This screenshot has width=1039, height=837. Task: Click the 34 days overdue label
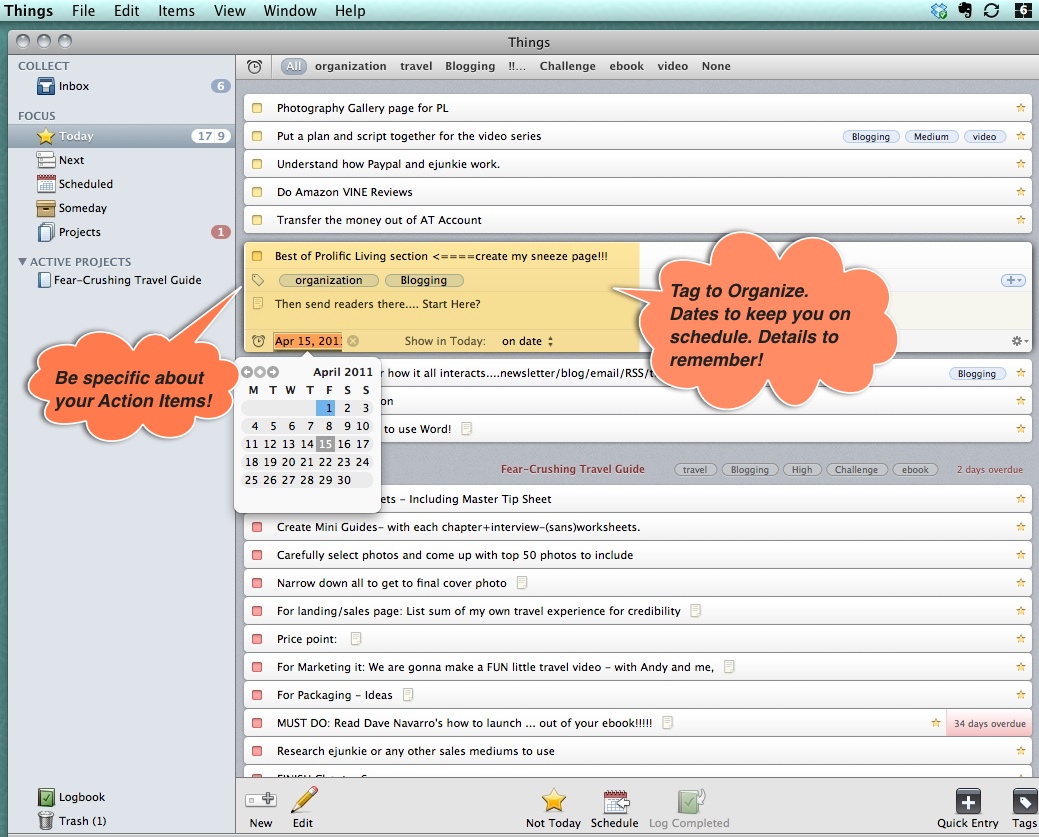(989, 723)
